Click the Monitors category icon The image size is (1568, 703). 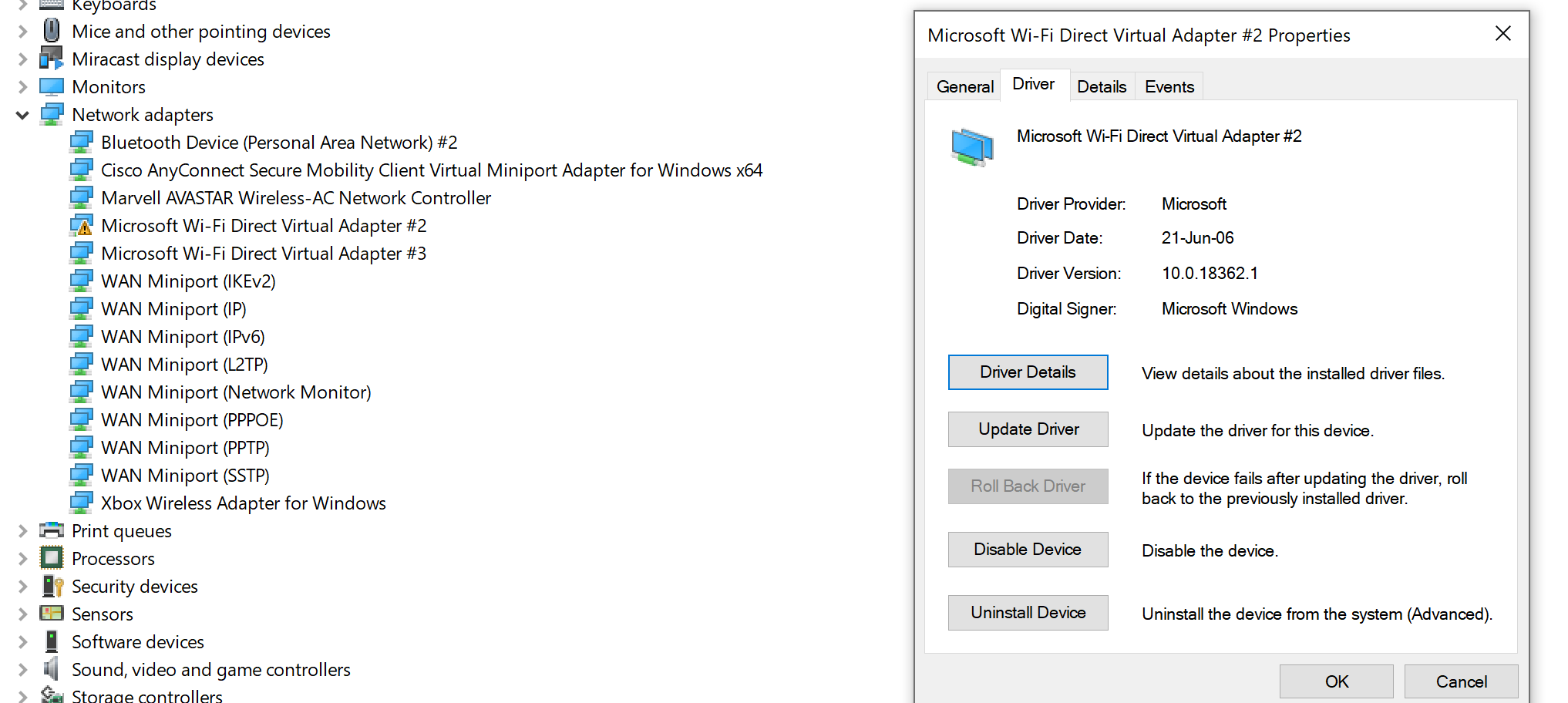(52, 86)
